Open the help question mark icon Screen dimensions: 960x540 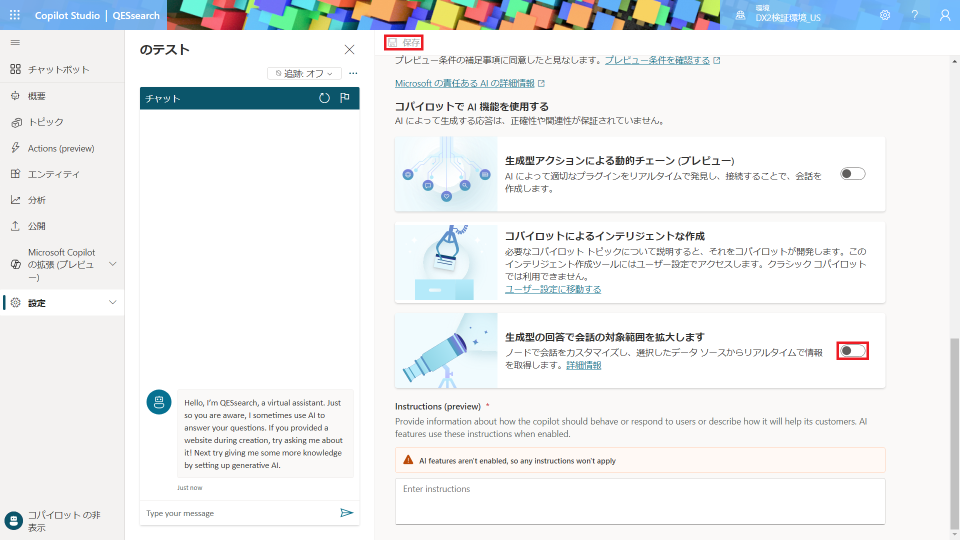914,15
